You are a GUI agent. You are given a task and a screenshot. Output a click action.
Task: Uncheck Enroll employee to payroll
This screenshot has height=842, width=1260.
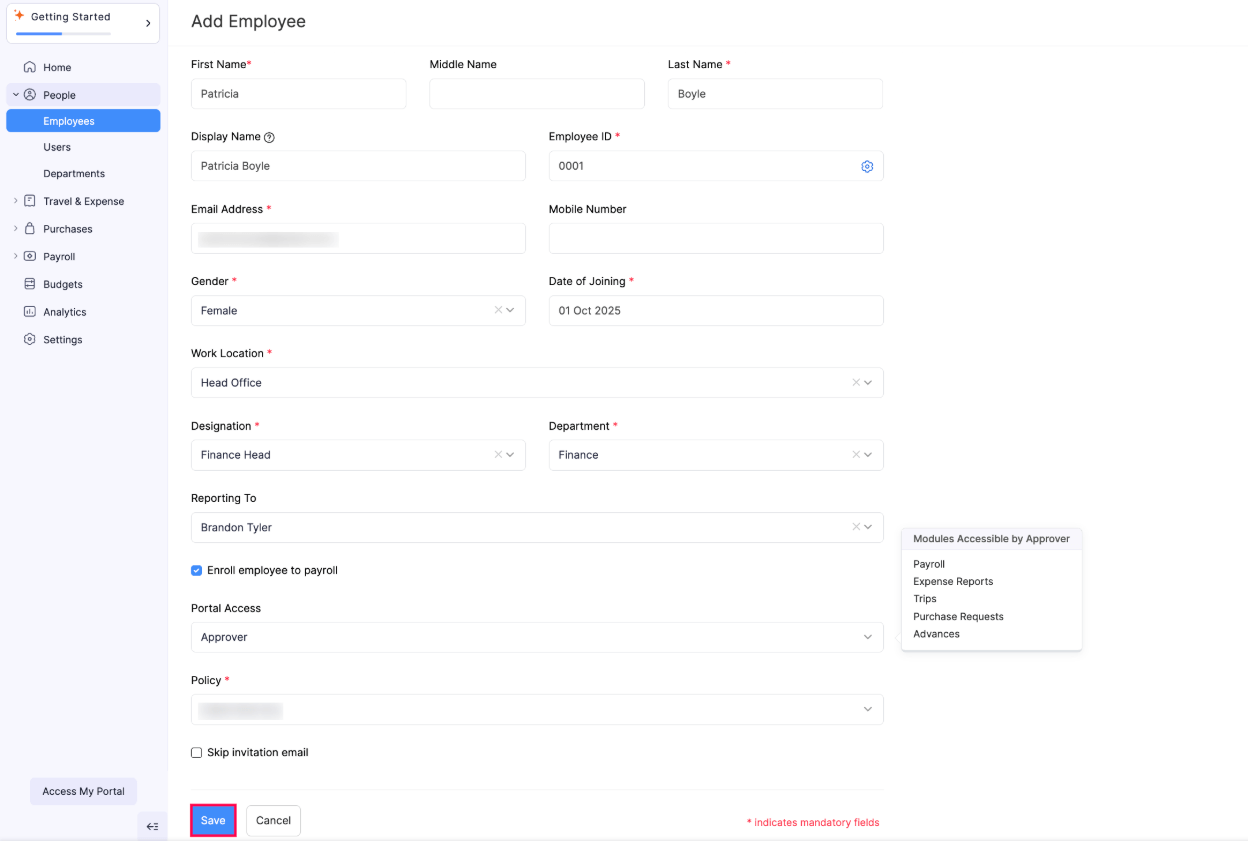pyautogui.click(x=197, y=571)
